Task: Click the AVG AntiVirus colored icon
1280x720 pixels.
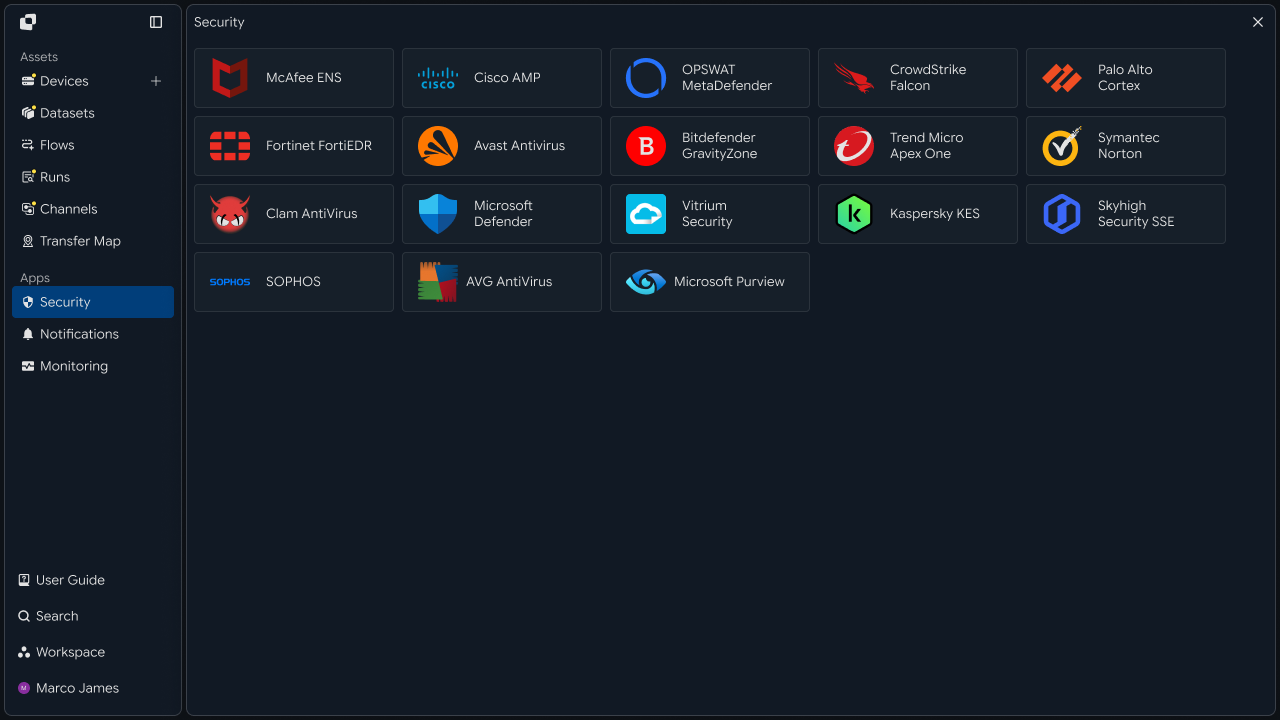Action: pyautogui.click(x=438, y=282)
